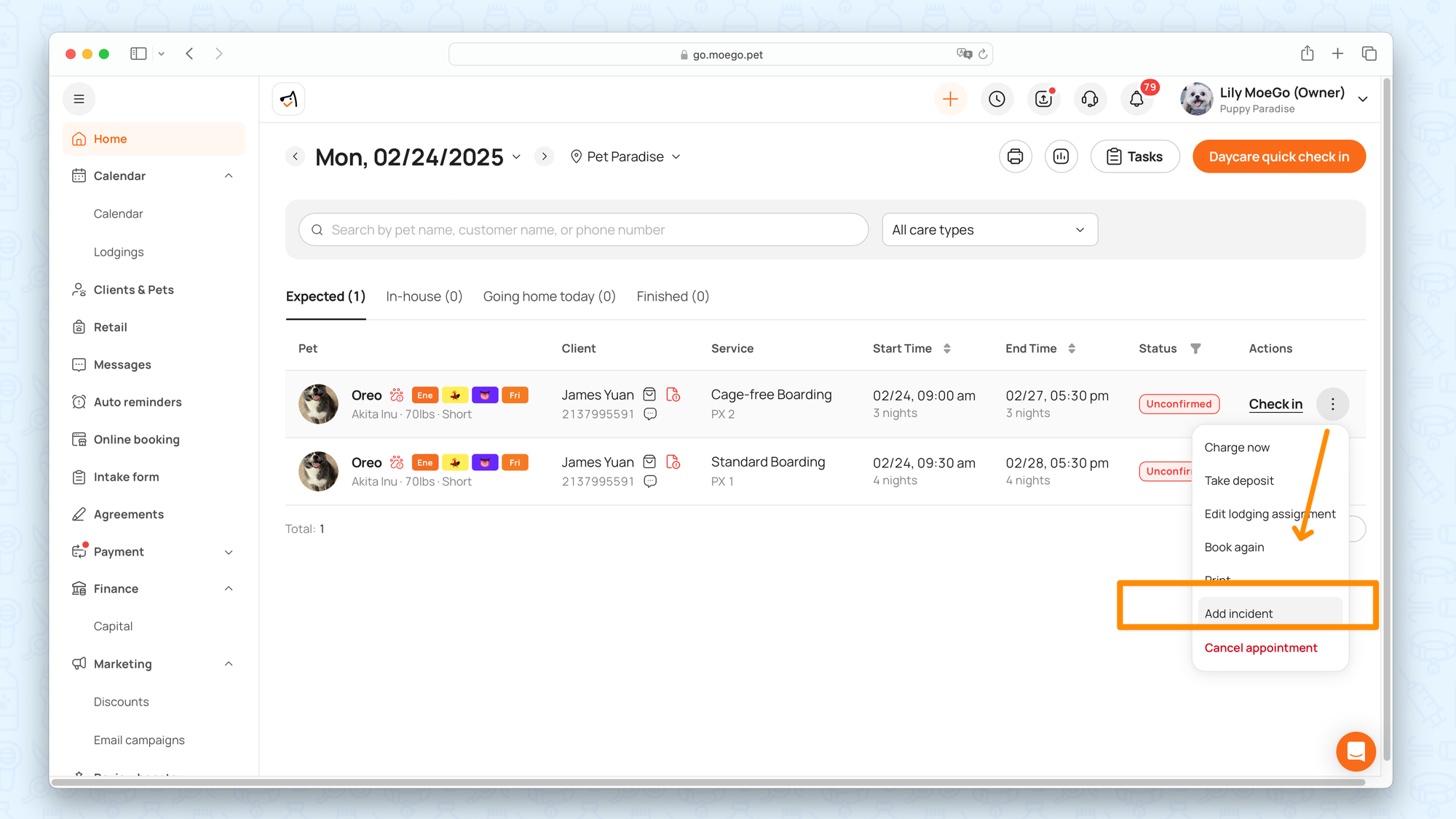The height and width of the screenshot is (819, 1456).
Task: Open notifications bell with 79 badge
Action: 1136,99
